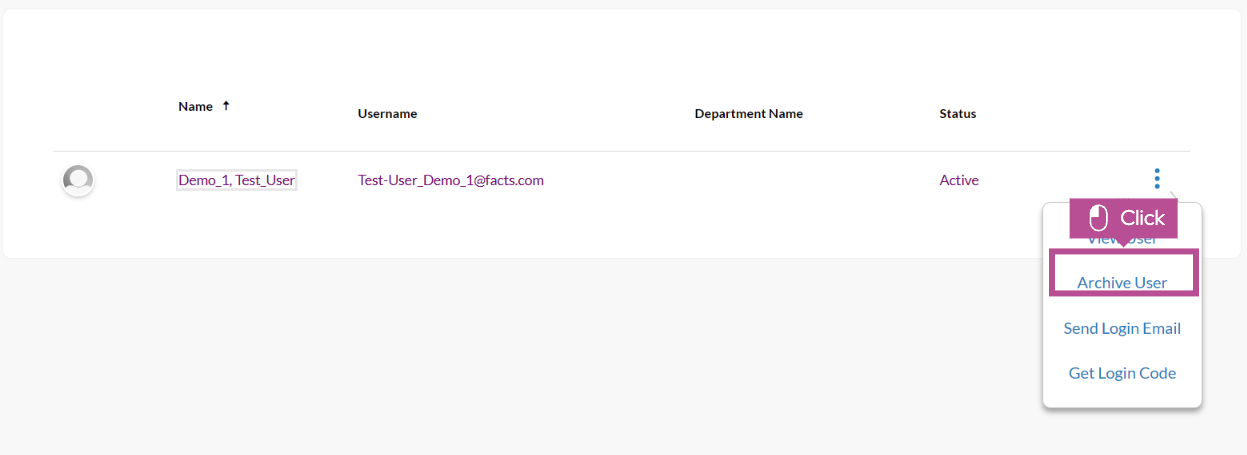Click the Department Name column header
The height and width of the screenshot is (455, 1247).
[749, 113]
